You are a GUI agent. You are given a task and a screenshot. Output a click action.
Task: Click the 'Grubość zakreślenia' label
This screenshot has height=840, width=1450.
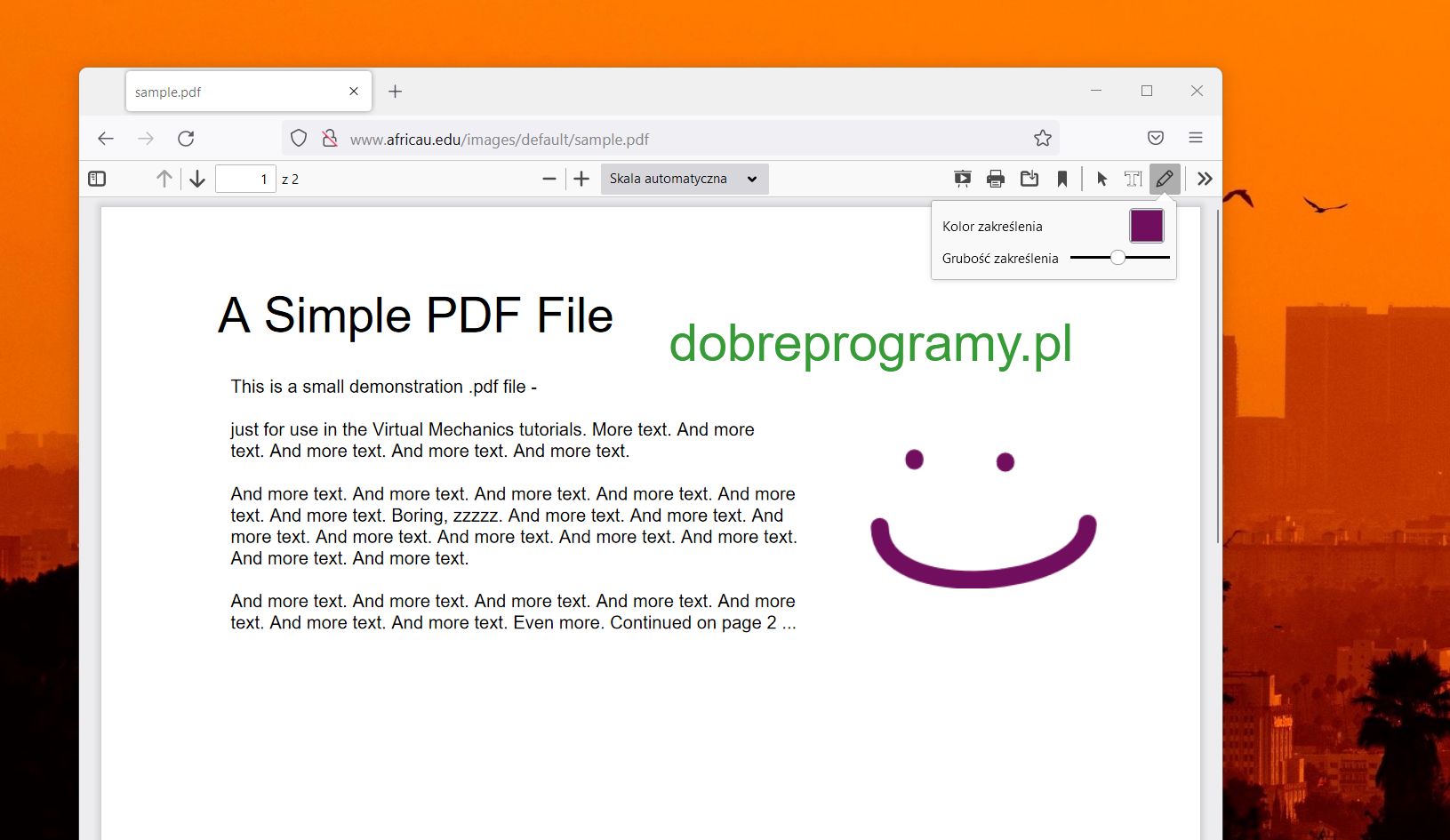(x=1000, y=259)
